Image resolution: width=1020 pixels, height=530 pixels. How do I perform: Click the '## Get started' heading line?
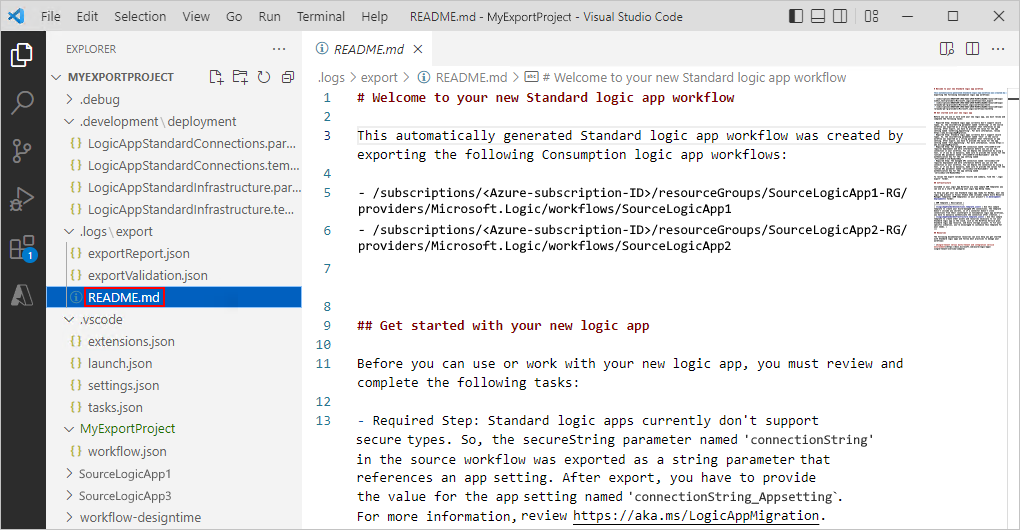pos(503,326)
